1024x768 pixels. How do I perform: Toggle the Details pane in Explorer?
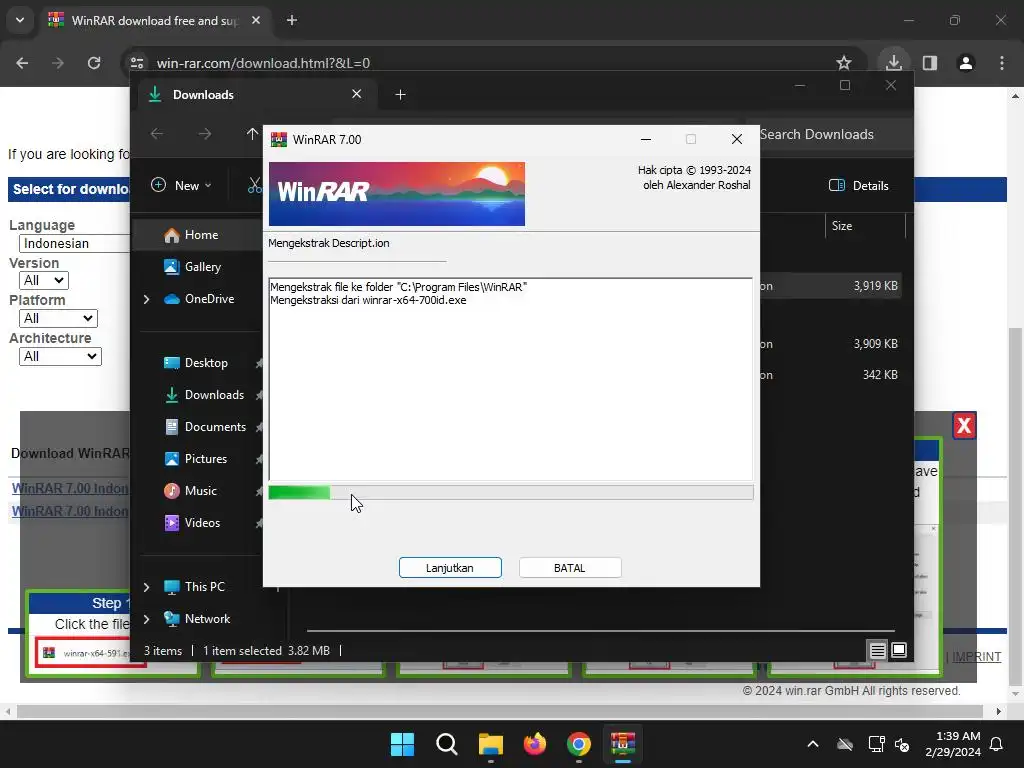click(x=859, y=185)
